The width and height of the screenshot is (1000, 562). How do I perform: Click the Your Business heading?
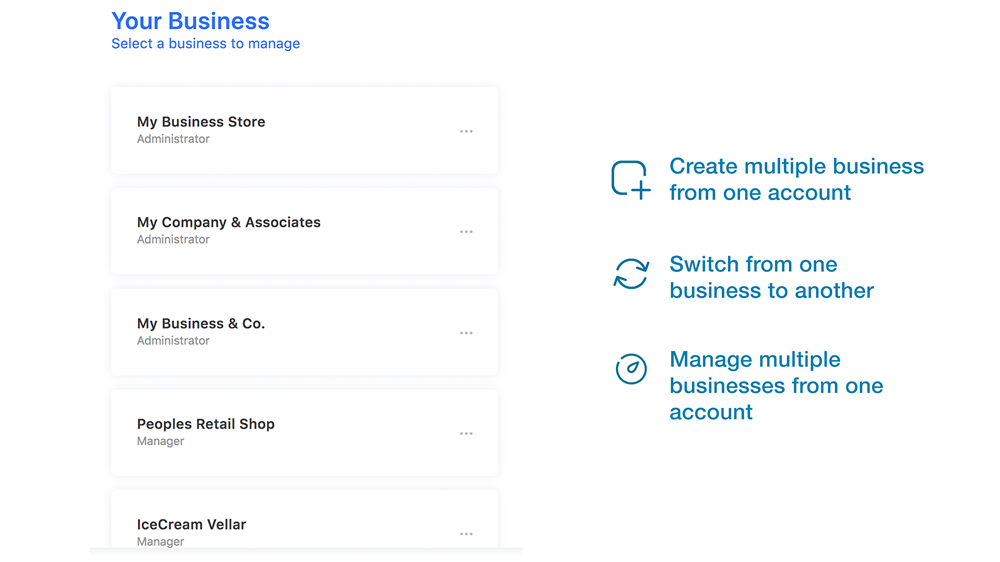click(x=190, y=21)
